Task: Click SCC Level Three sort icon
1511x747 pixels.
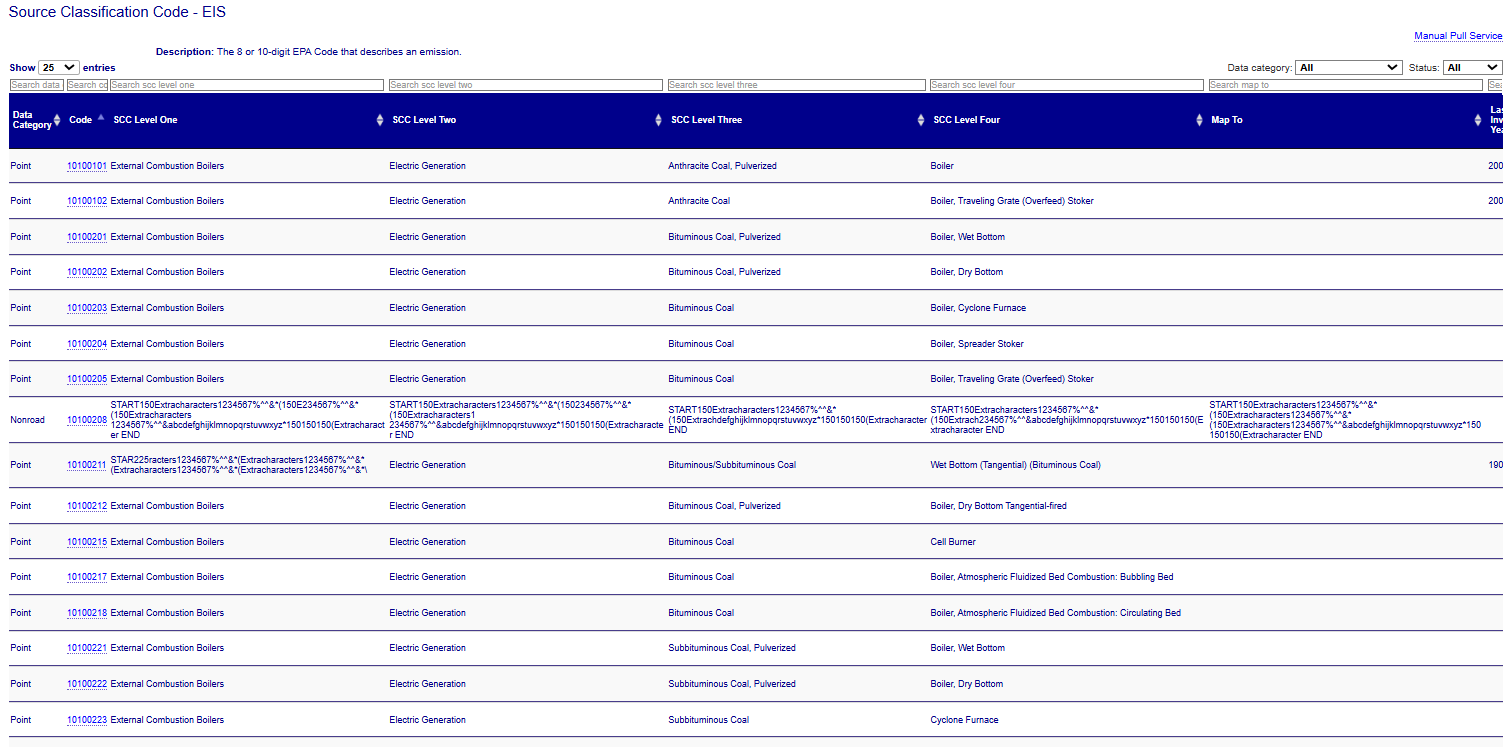Action: pos(921,120)
